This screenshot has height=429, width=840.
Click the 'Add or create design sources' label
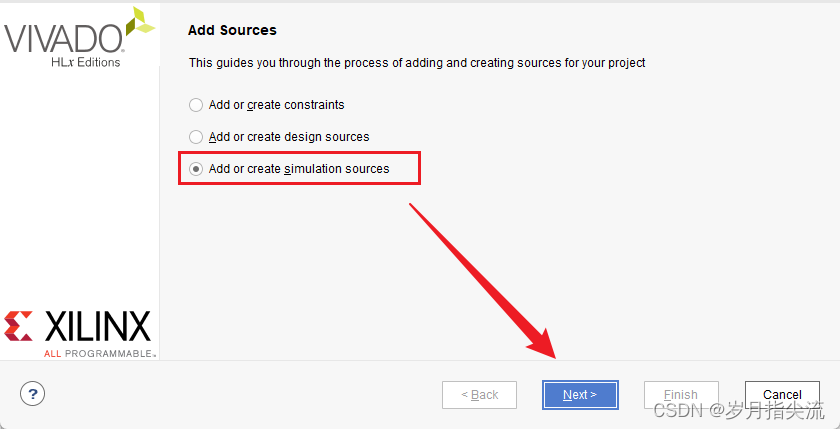coord(289,137)
